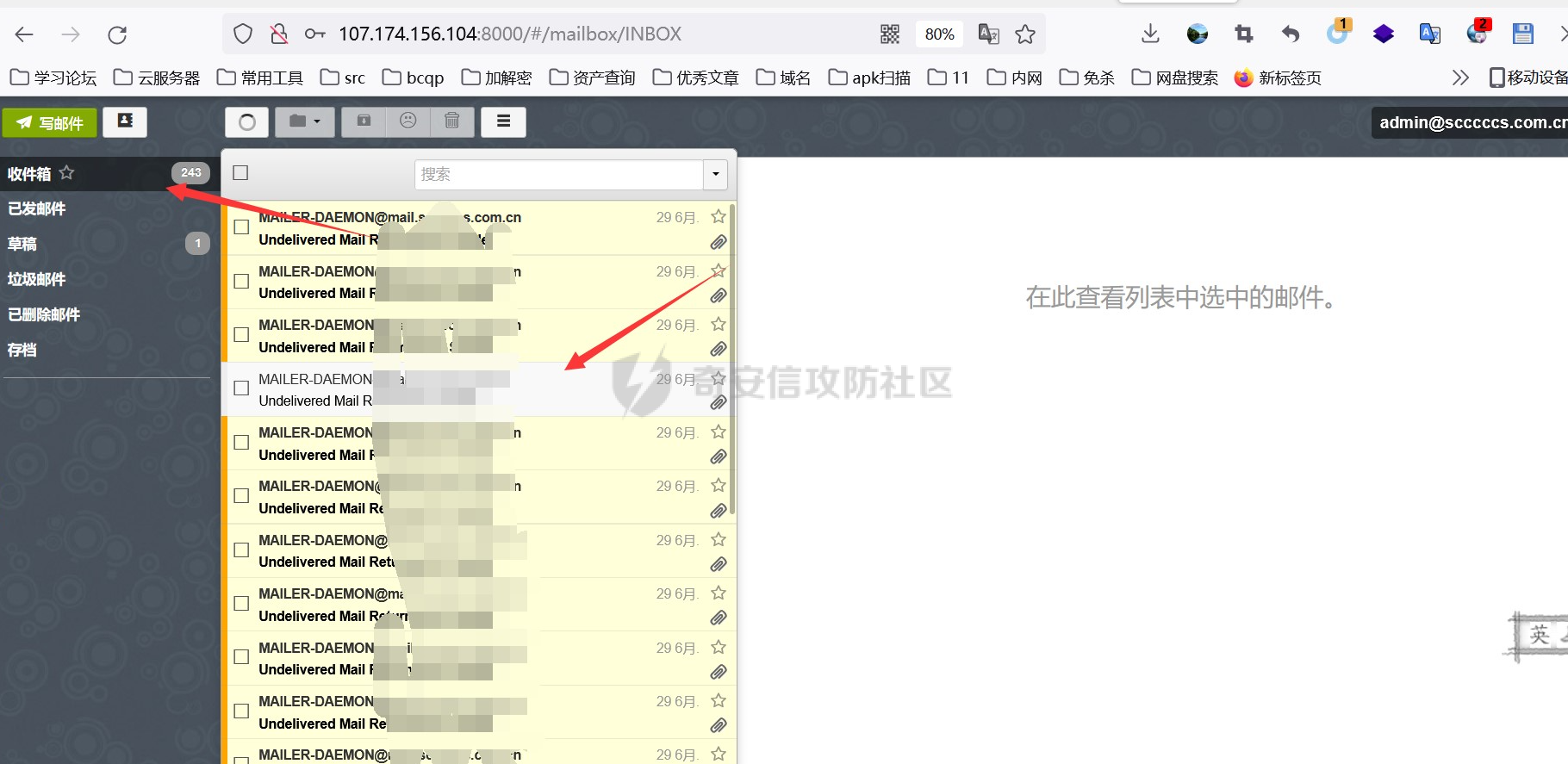Focus the 搜索 search field
The height and width of the screenshot is (764, 1568).
point(558,174)
